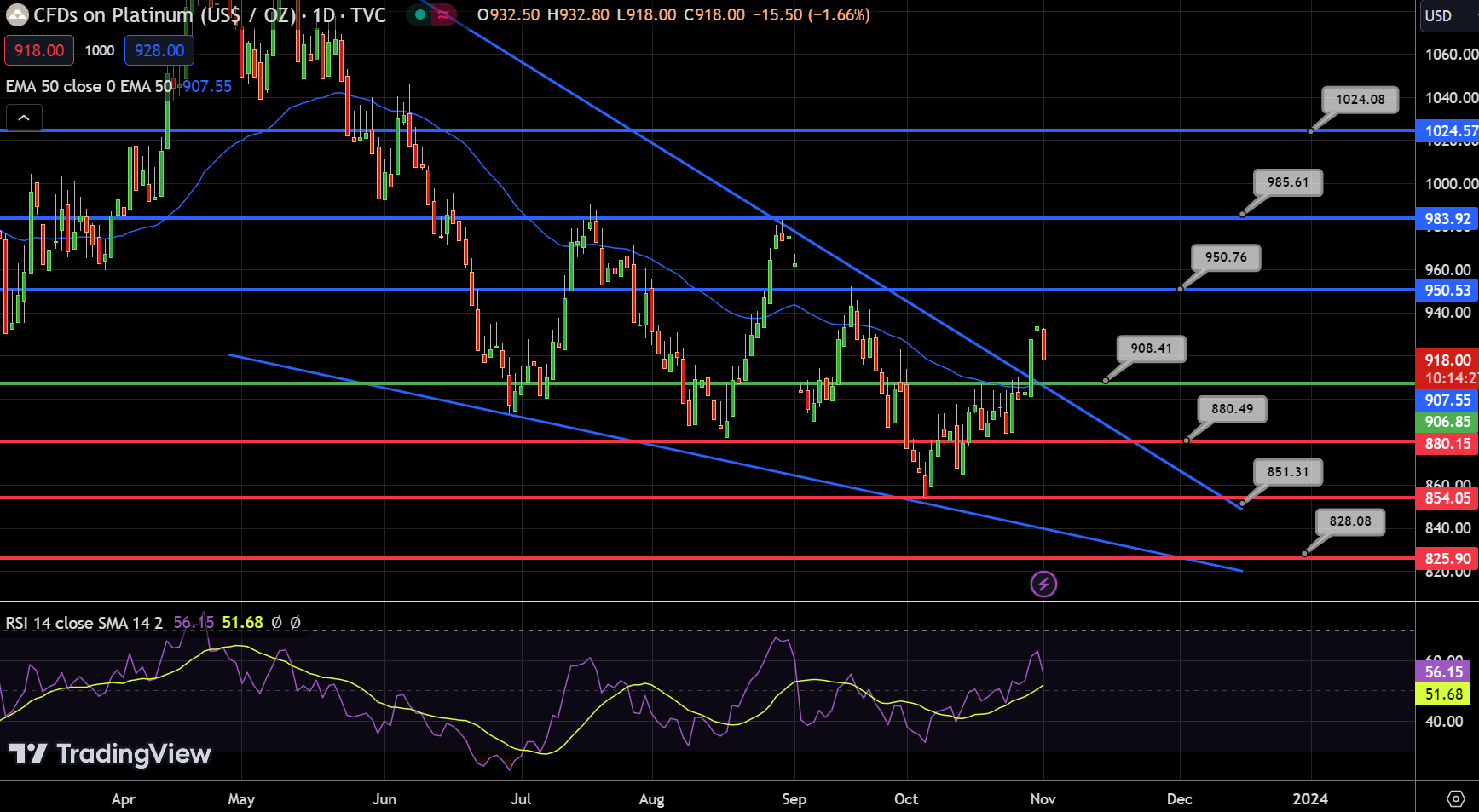Click the 906.85 green axis tag
Screen dimensions: 1479x812
[x=1447, y=421]
